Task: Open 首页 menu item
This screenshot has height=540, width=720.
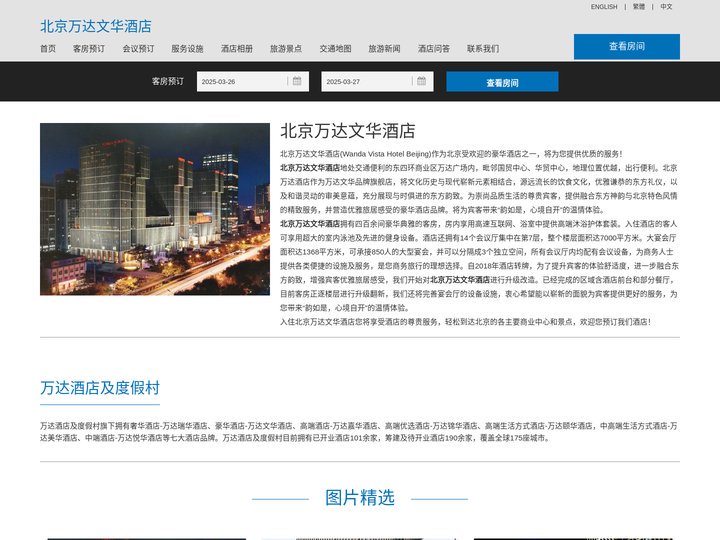Action: tap(48, 49)
